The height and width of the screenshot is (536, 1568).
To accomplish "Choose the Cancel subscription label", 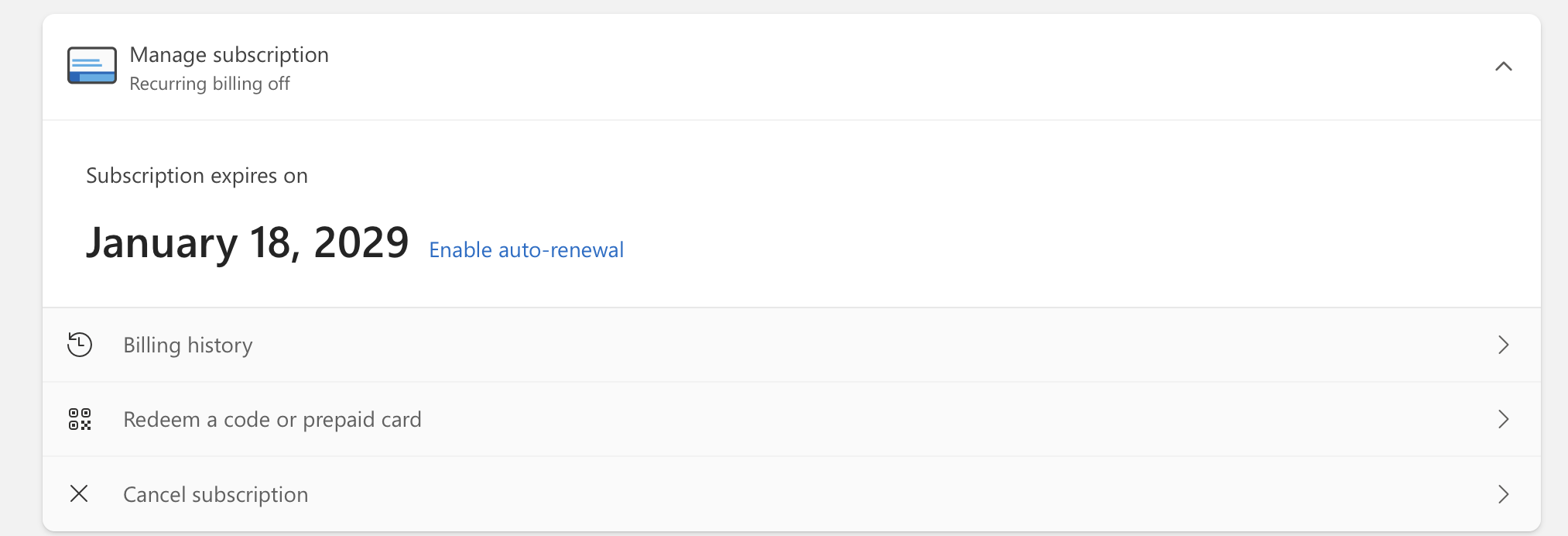I will click(215, 494).
